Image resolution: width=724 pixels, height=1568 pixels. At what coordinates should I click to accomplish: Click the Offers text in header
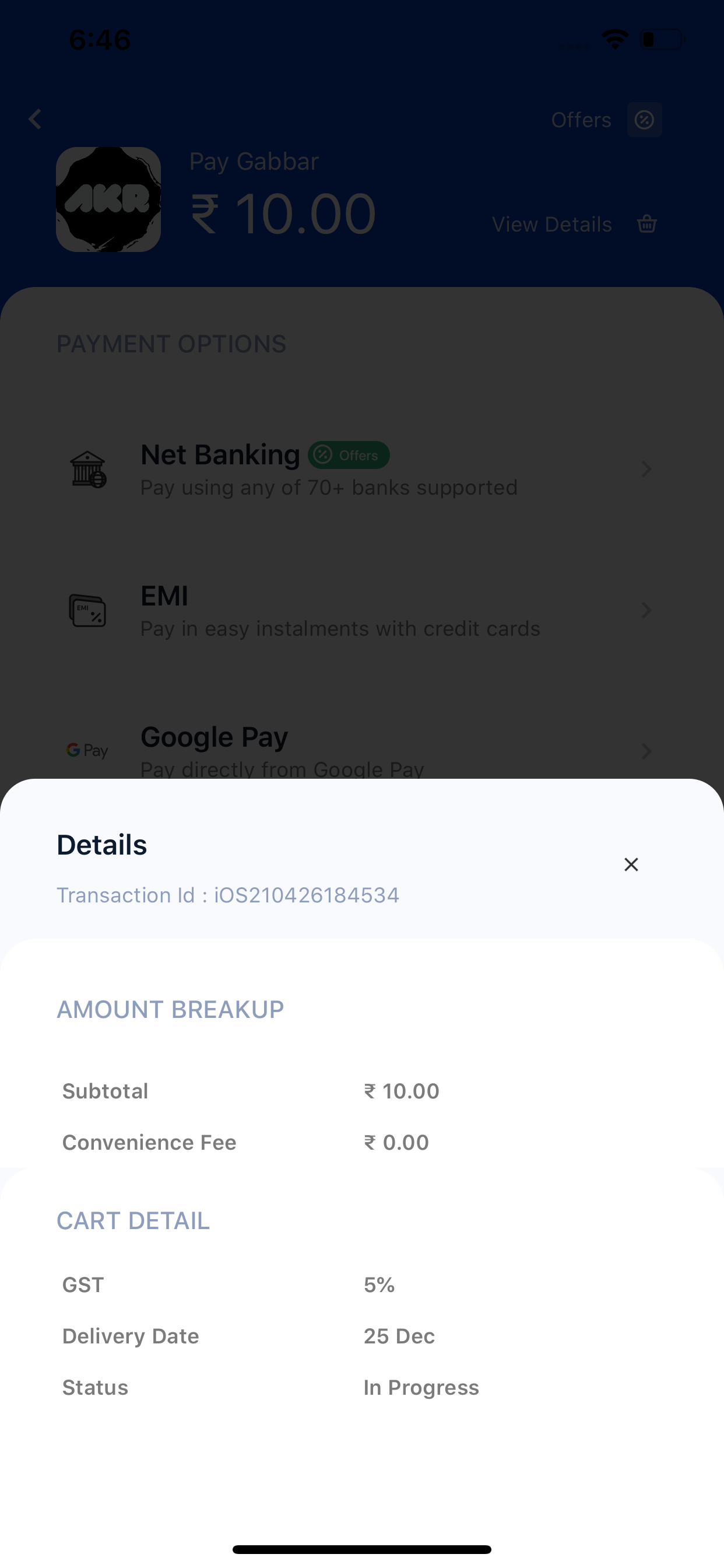[x=581, y=121]
